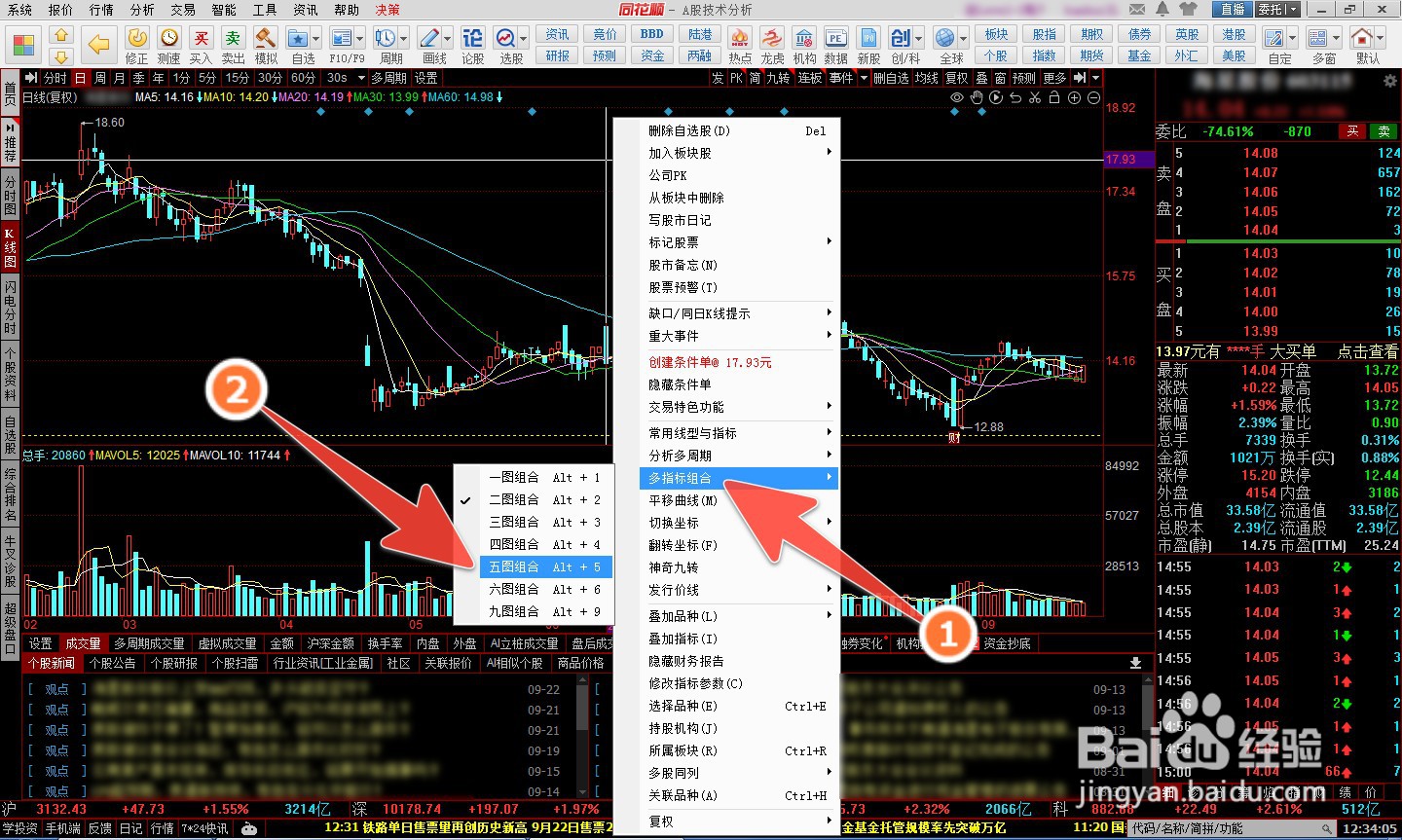Click the red 买 button in order panel
The height and width of the screenshot is (840, 1402).
[1352, 131]
